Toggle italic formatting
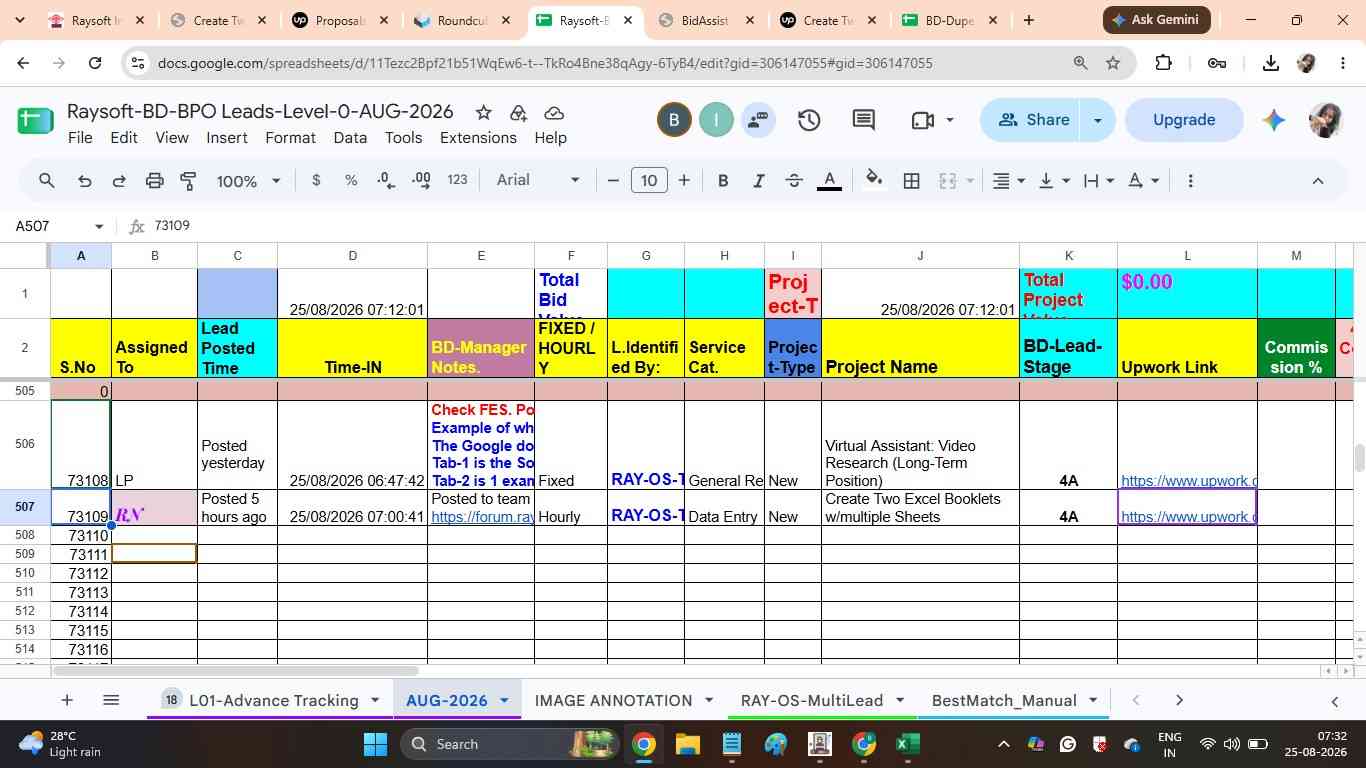This screenshot has width=1366, height=768. click(758, 181)
